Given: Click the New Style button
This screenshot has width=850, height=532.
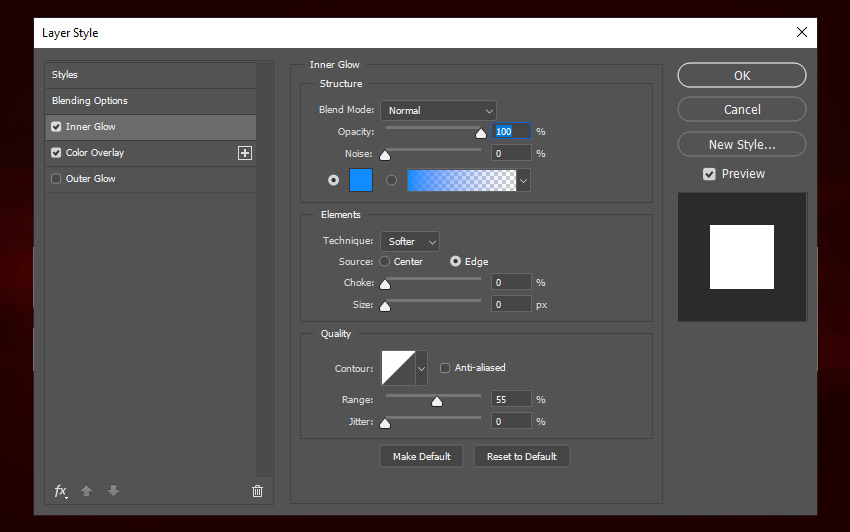Looking at the screenshot, I should (741, 144).
